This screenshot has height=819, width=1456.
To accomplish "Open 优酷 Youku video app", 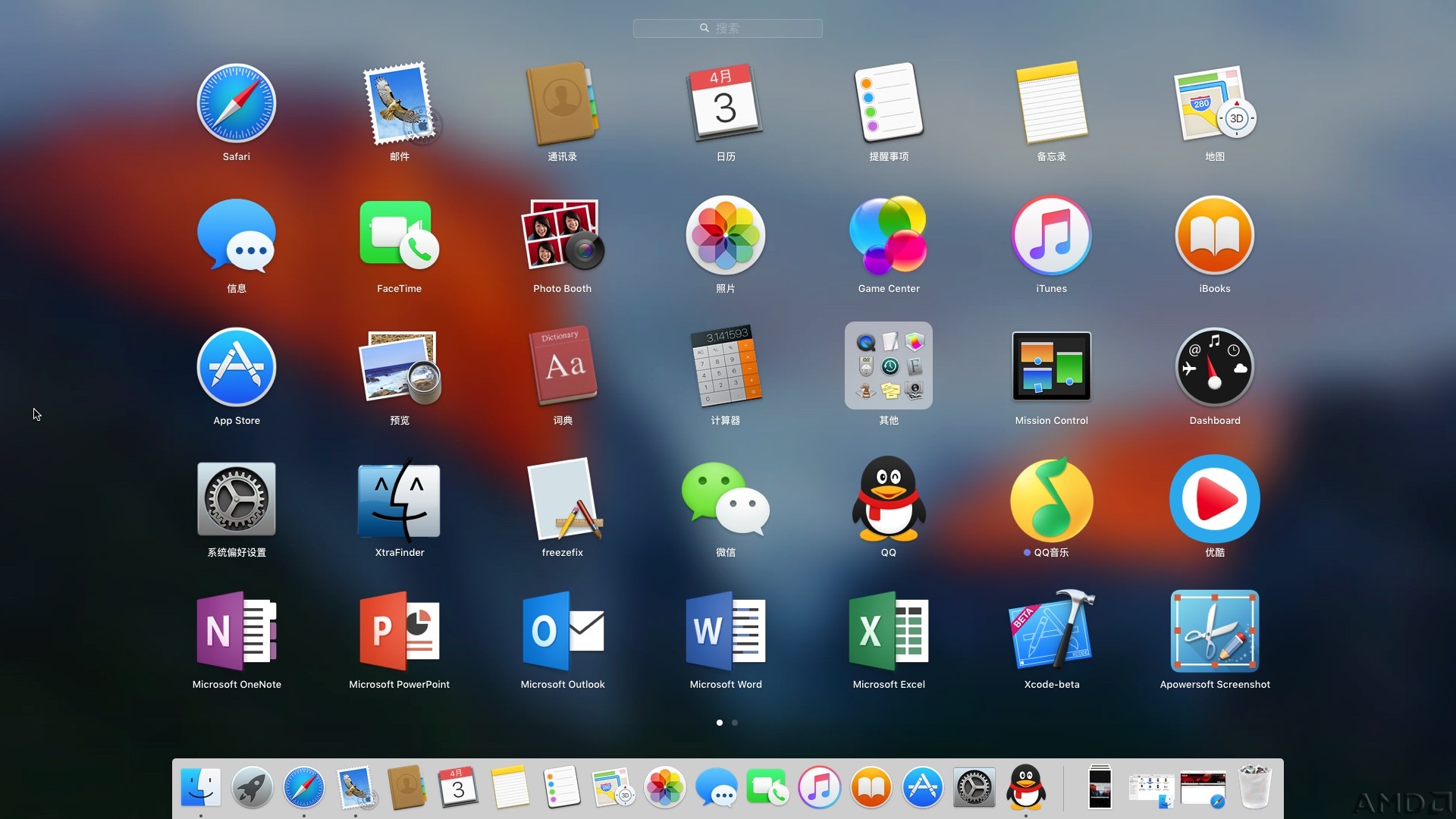I will tap(1215, 499).
